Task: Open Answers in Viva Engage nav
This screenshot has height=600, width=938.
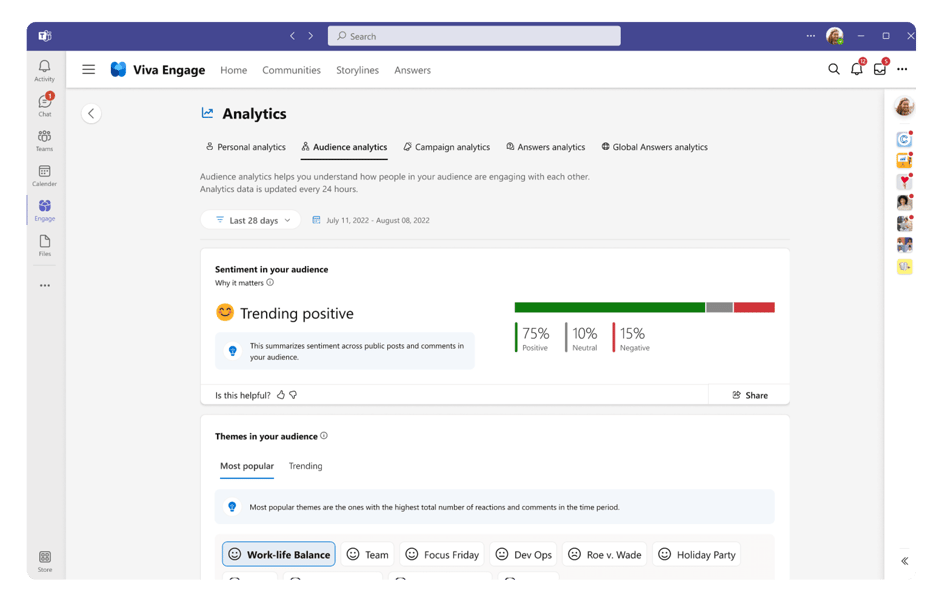Action: (x=412, y=70)
